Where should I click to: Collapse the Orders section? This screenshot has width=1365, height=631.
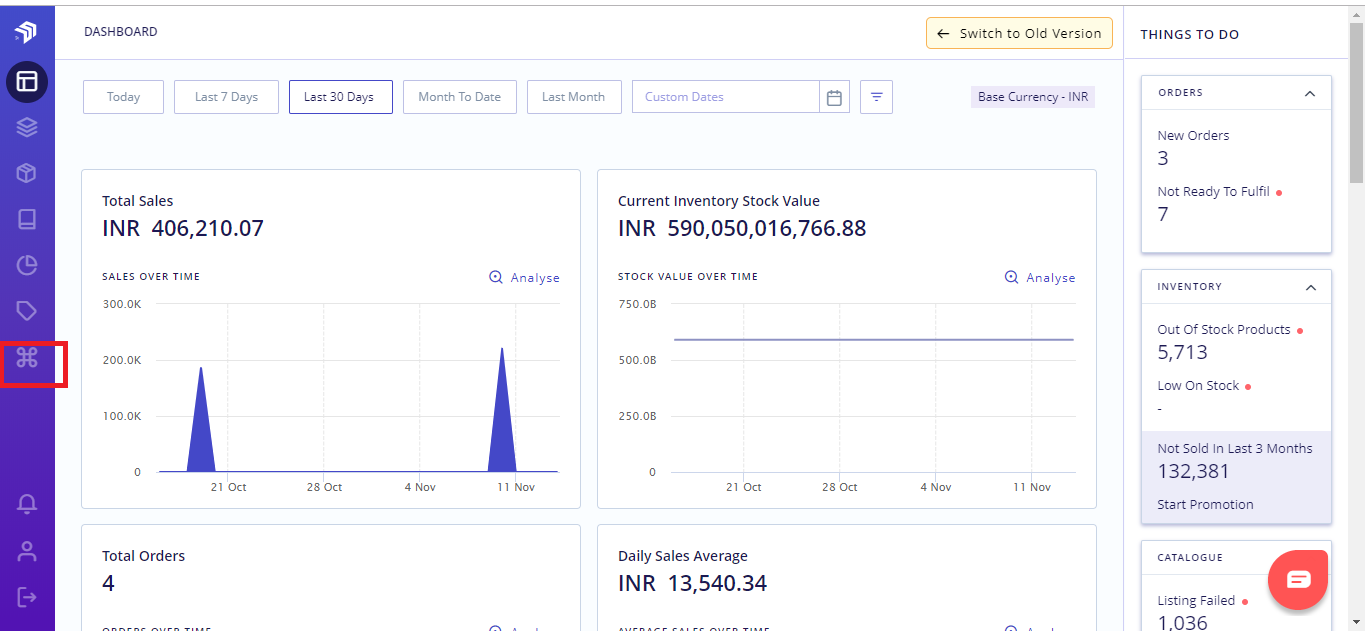point(1310,93)
